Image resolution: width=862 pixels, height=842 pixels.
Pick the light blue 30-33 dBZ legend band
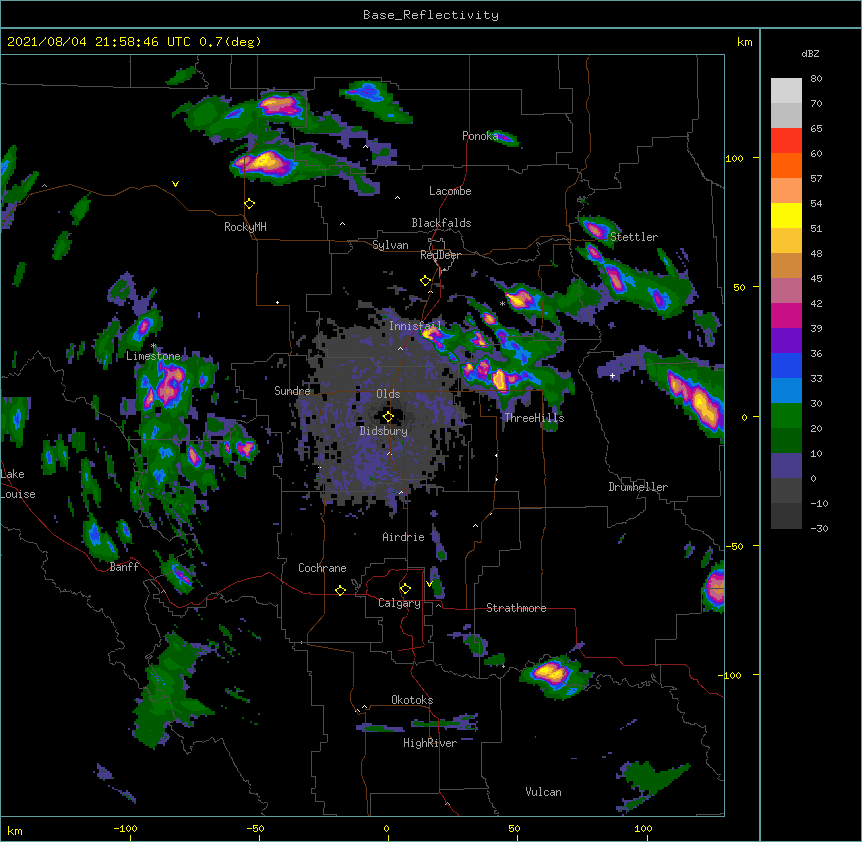[786, 391]
